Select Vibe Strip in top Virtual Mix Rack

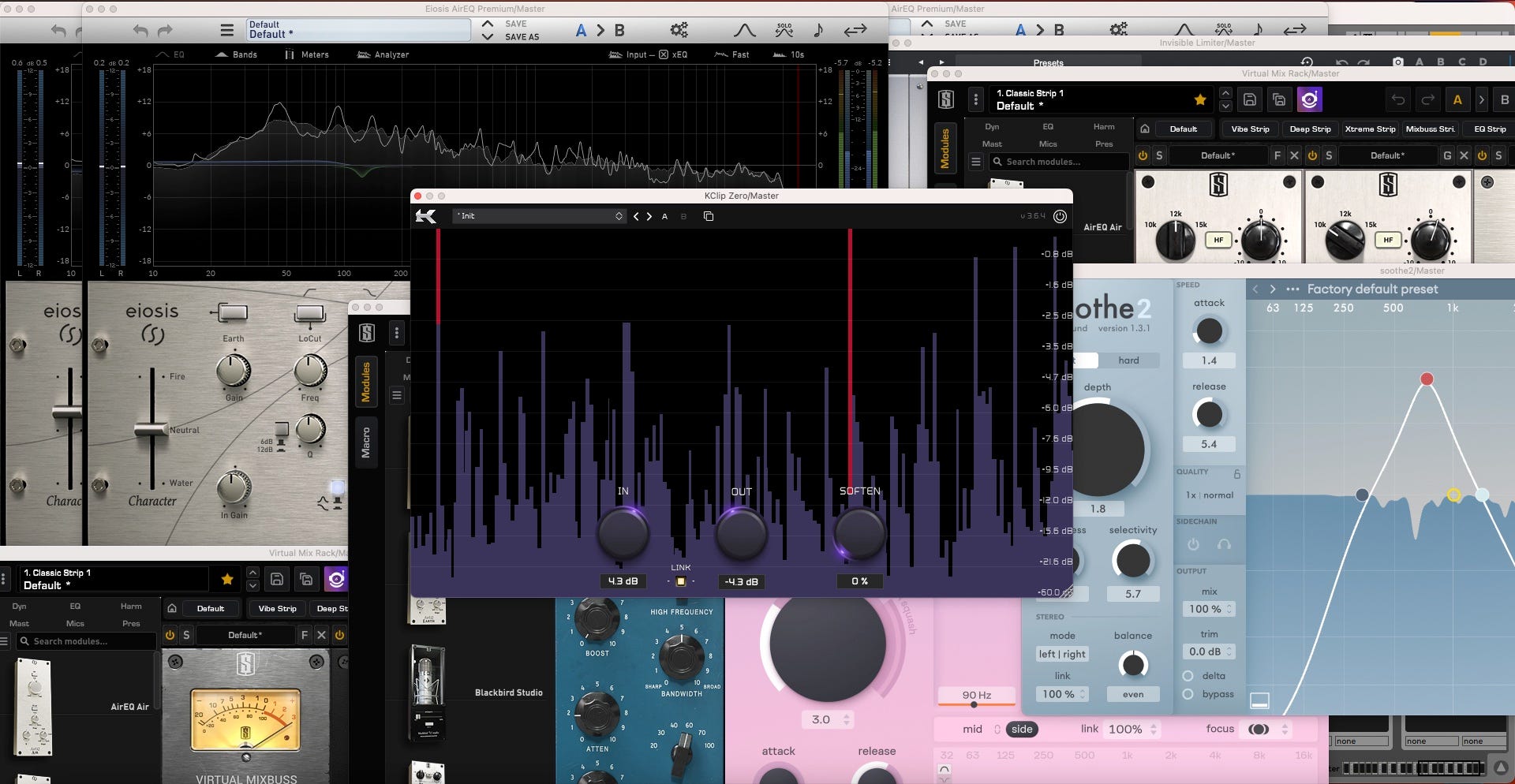[1250, 129]
